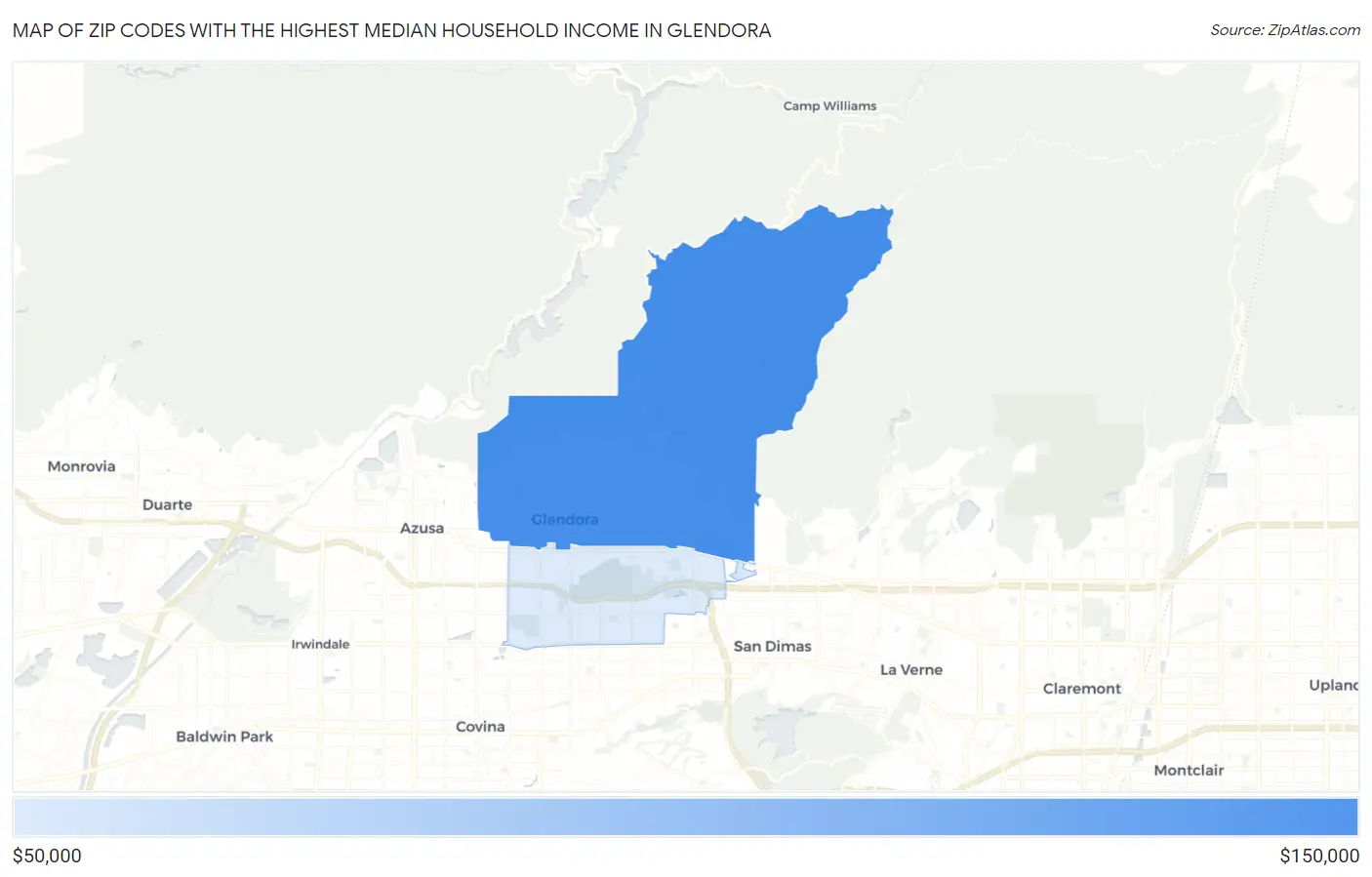Click the Monrovia map label

(x=81, y=466)
